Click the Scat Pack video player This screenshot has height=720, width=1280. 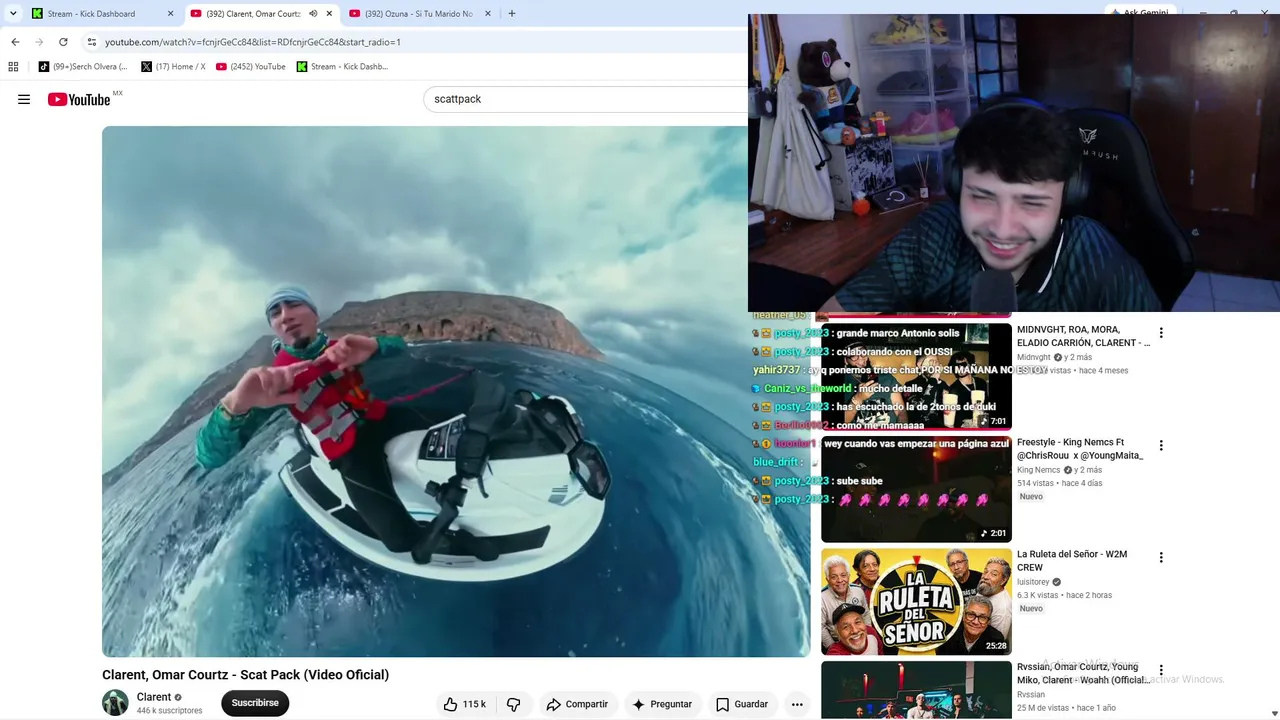(x=456, y=391)
